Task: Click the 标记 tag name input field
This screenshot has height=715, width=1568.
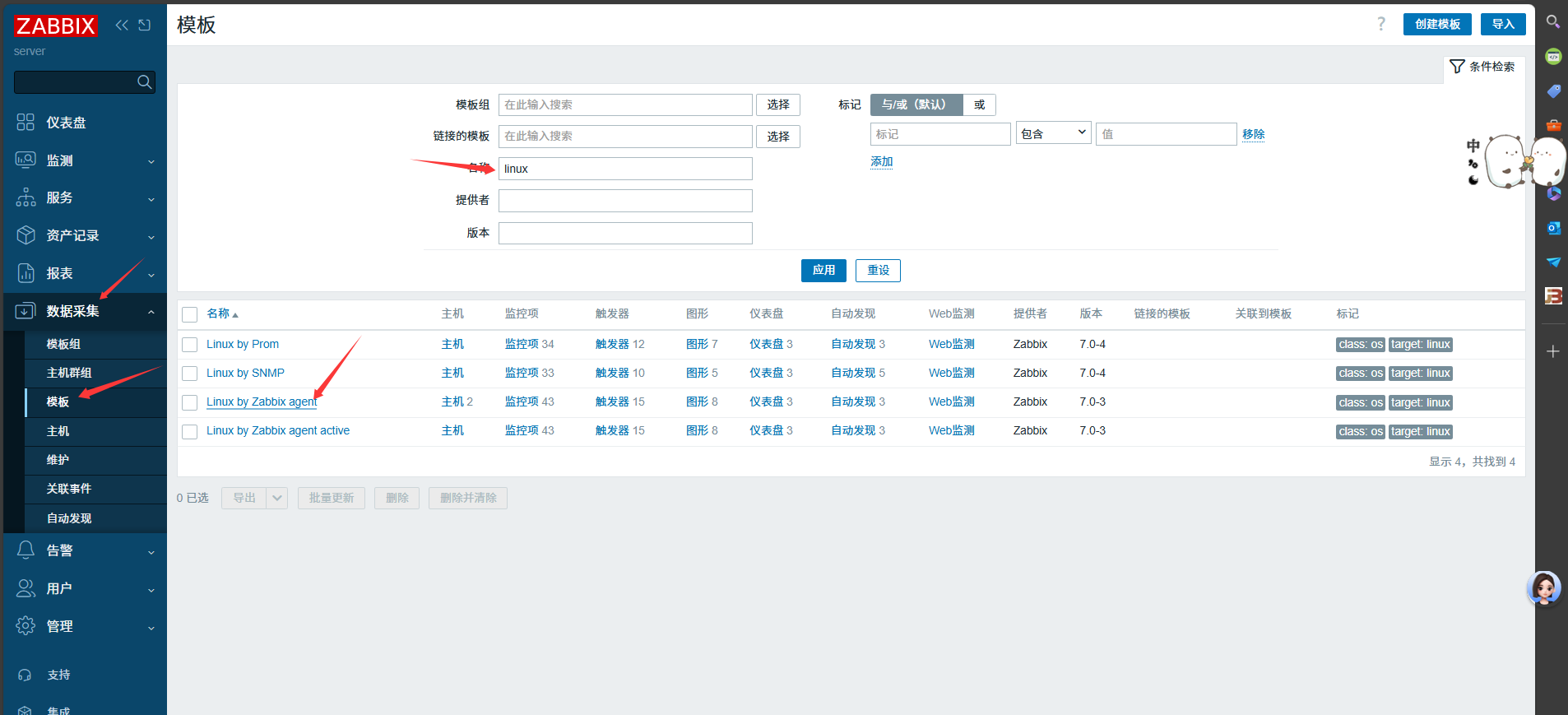Action: coord(940,134)
